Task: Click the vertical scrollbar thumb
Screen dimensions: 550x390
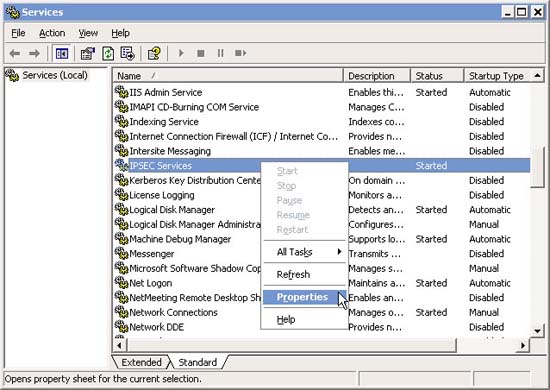Action: coord(537,167)
